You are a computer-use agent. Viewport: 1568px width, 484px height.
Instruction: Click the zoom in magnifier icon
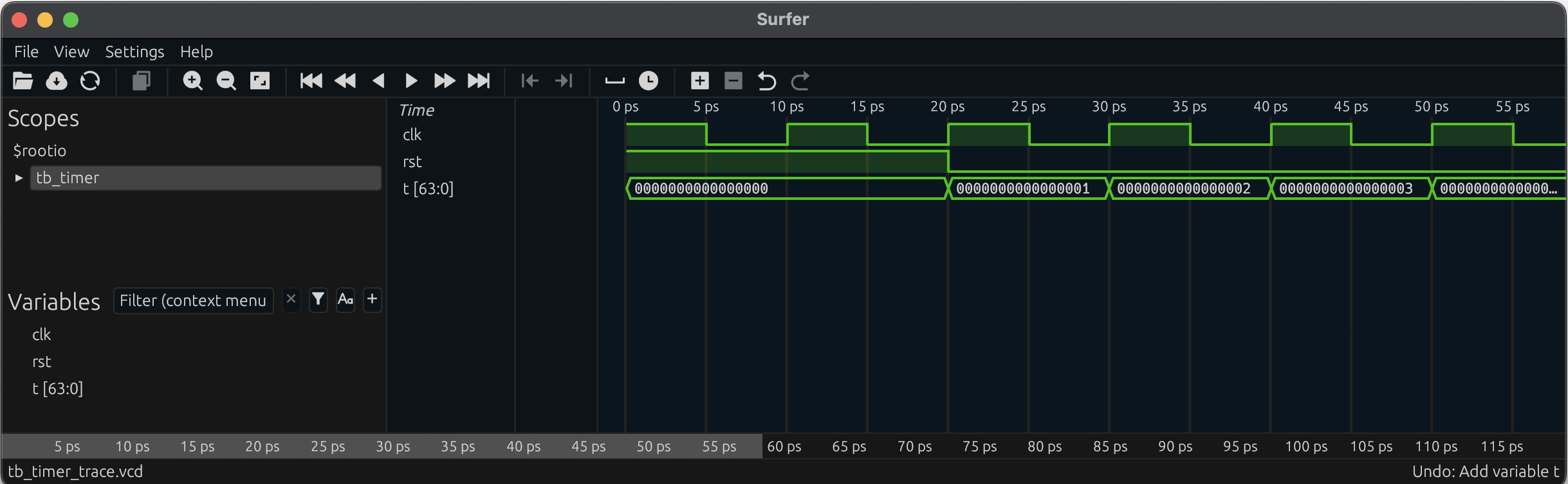point(192,81)
